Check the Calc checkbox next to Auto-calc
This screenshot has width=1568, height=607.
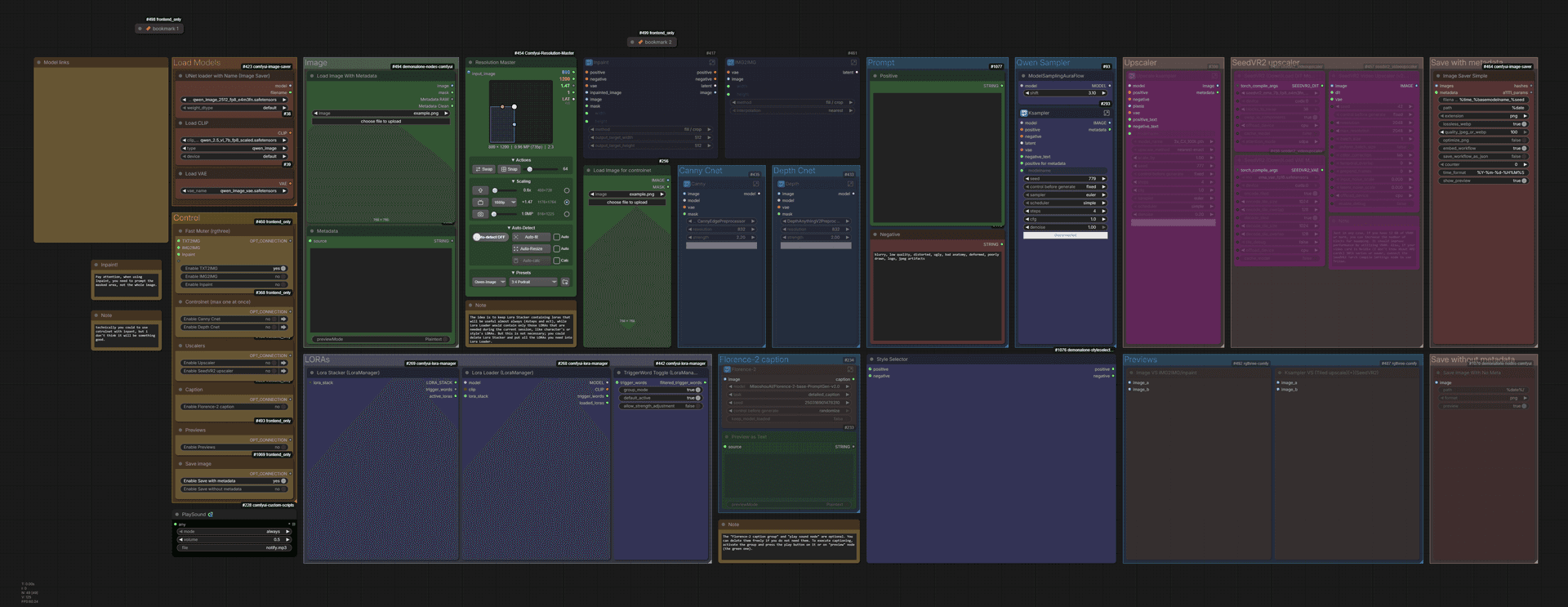tap(556, 261)
